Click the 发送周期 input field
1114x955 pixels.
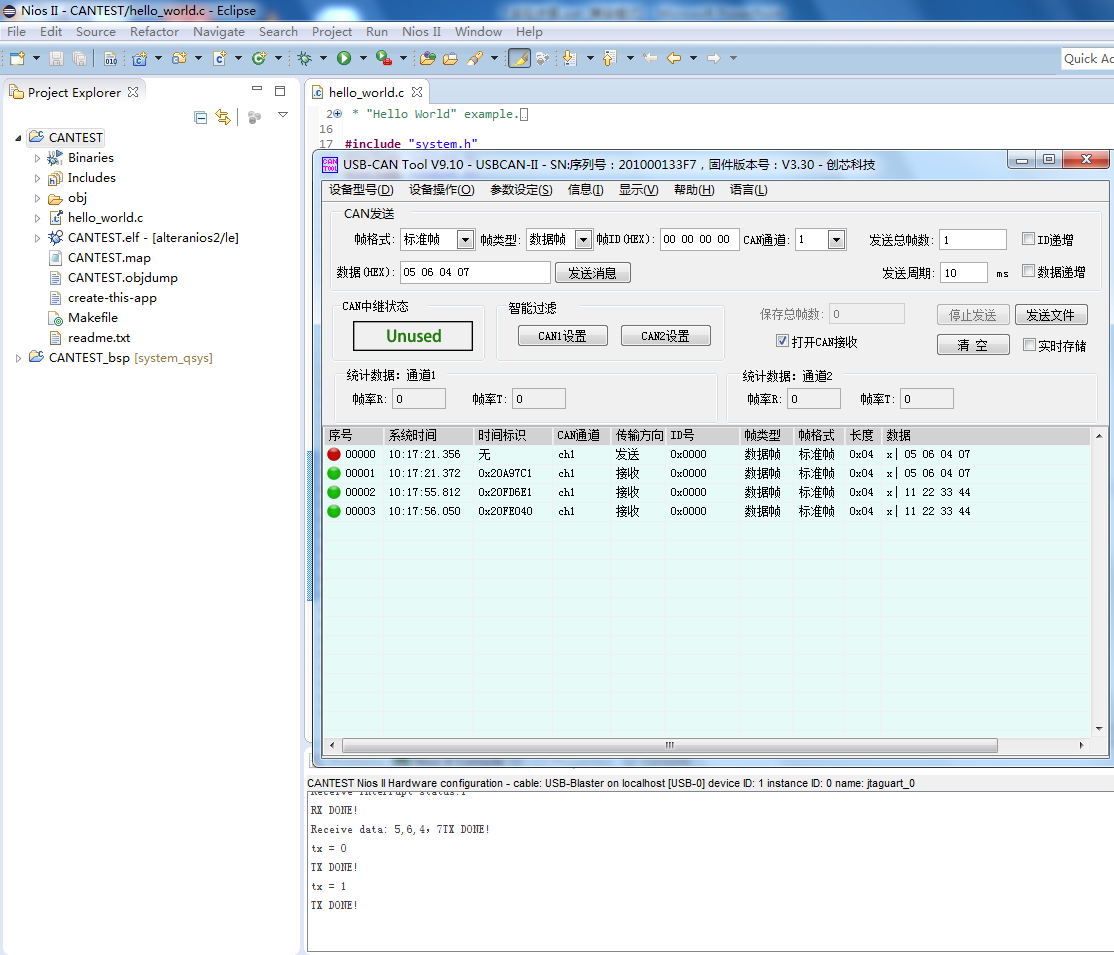(964, 273)
